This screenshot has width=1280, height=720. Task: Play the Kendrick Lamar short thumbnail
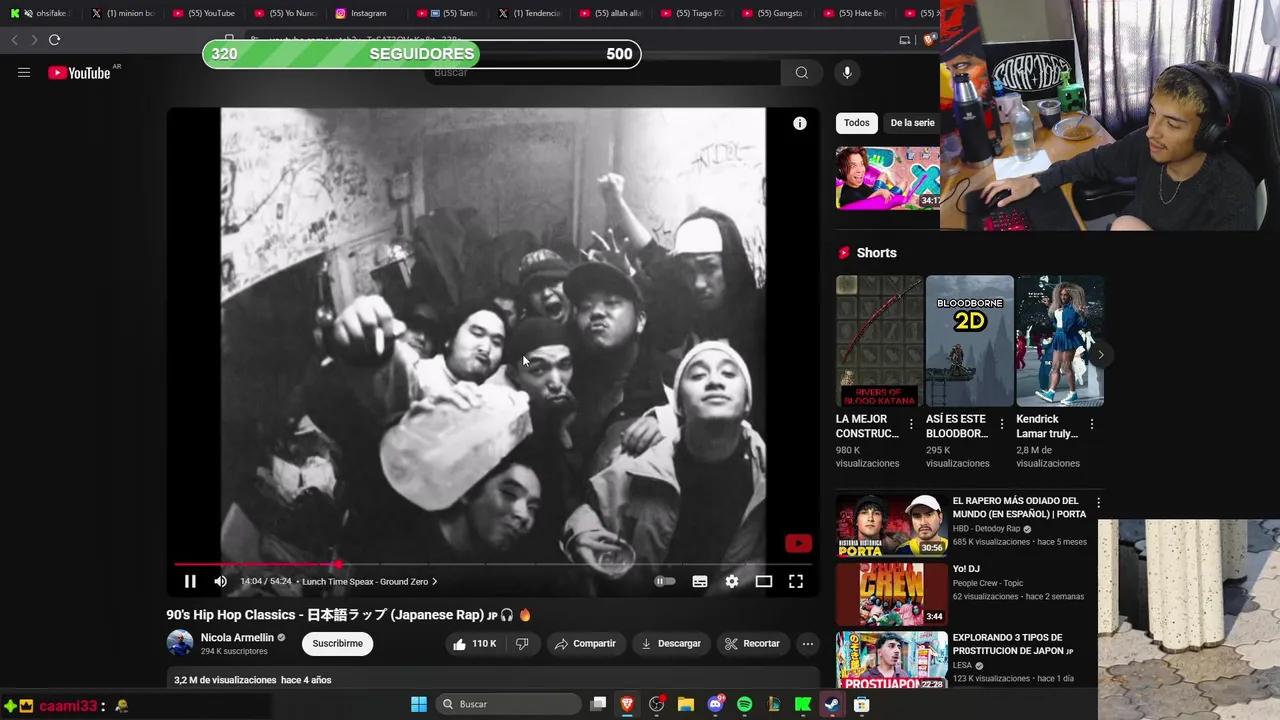tap(1060, 341)
